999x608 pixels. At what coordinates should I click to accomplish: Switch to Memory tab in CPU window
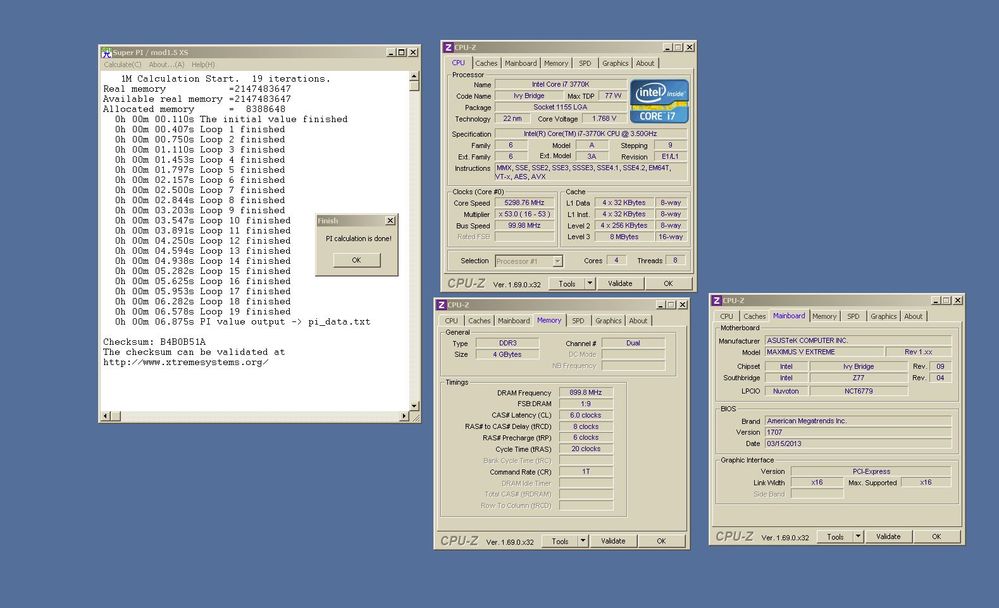pos(556,63)
